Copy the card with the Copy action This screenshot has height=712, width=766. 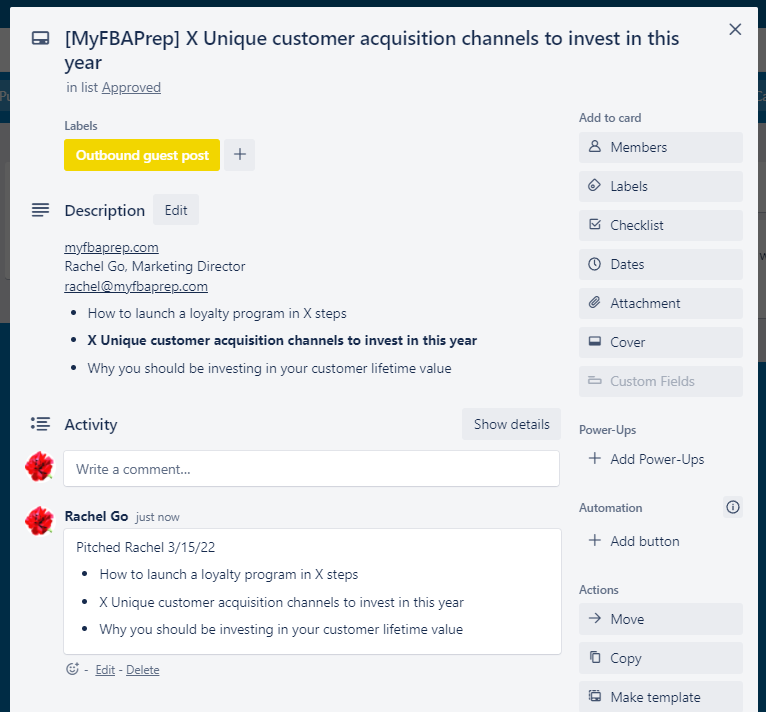click(660, 658)
